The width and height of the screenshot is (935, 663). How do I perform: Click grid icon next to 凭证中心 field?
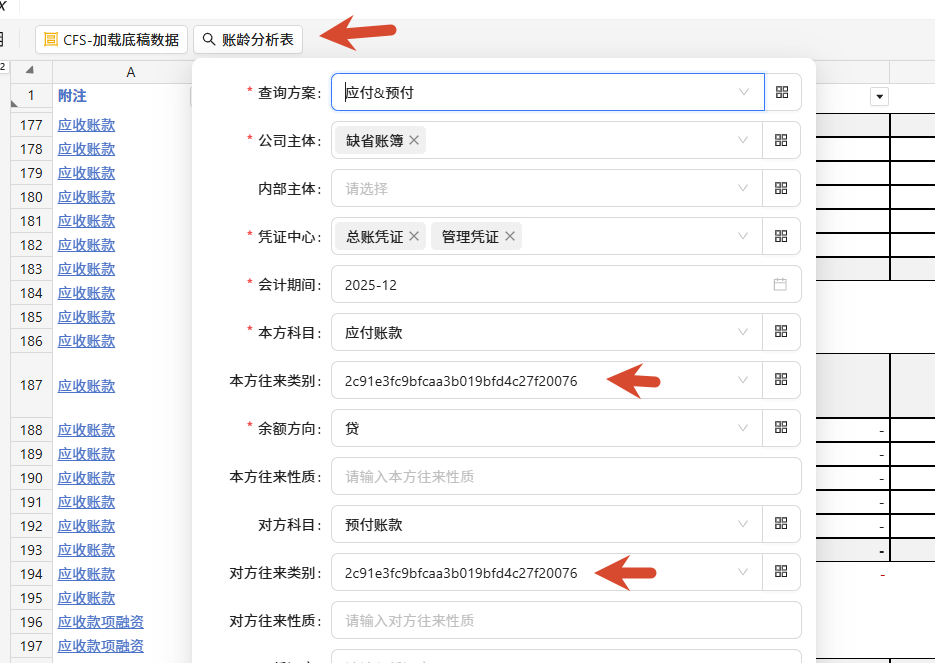coord(781,236)
